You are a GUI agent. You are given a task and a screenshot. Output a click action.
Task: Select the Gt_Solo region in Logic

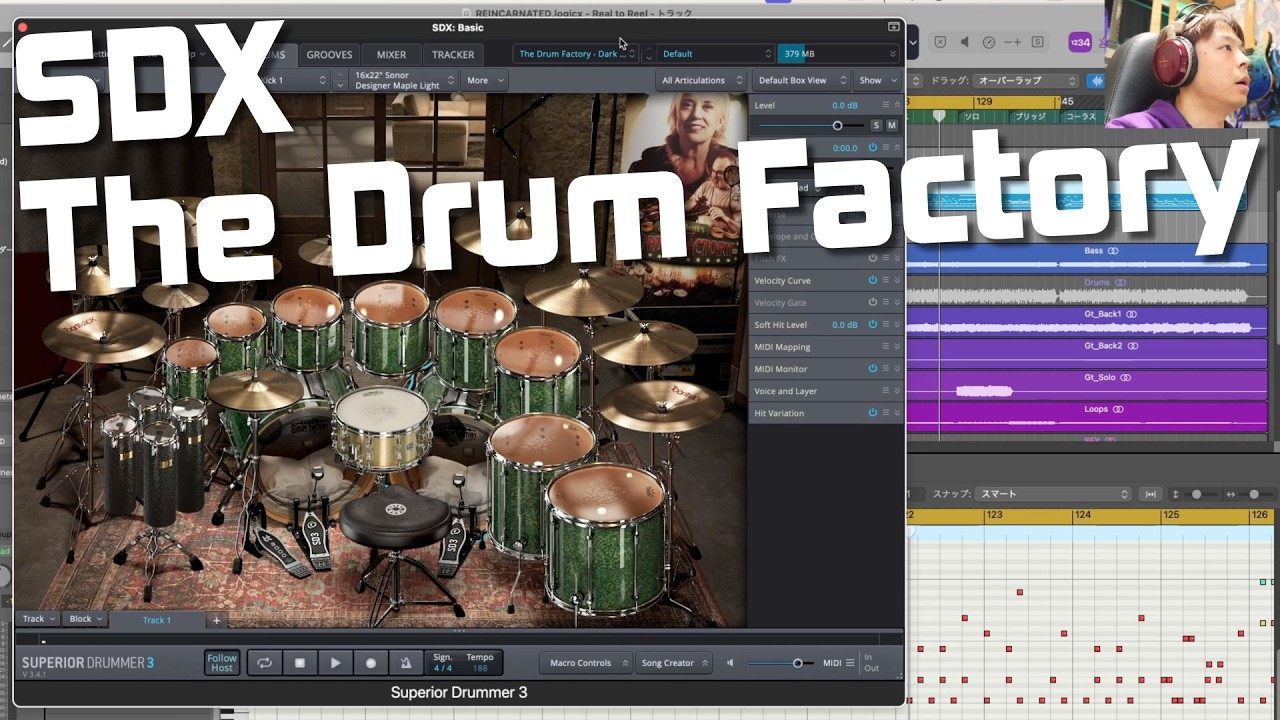tap(1087, 385)
